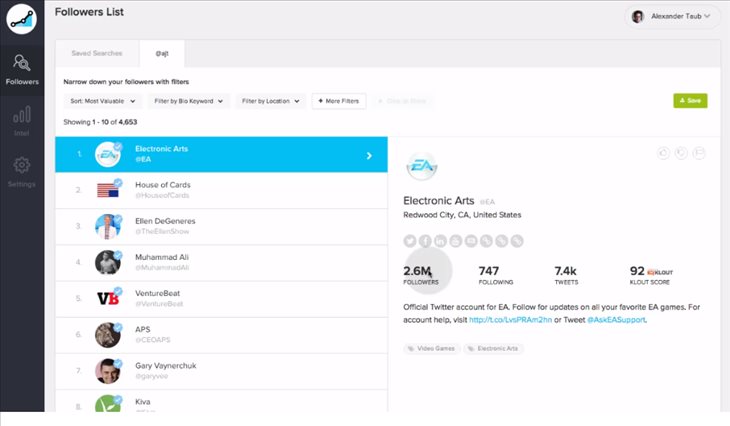The height and width of the screenshot is (426, 730).
Task: Select Ellen DeGeneres in the list
Action: point(221,227)
